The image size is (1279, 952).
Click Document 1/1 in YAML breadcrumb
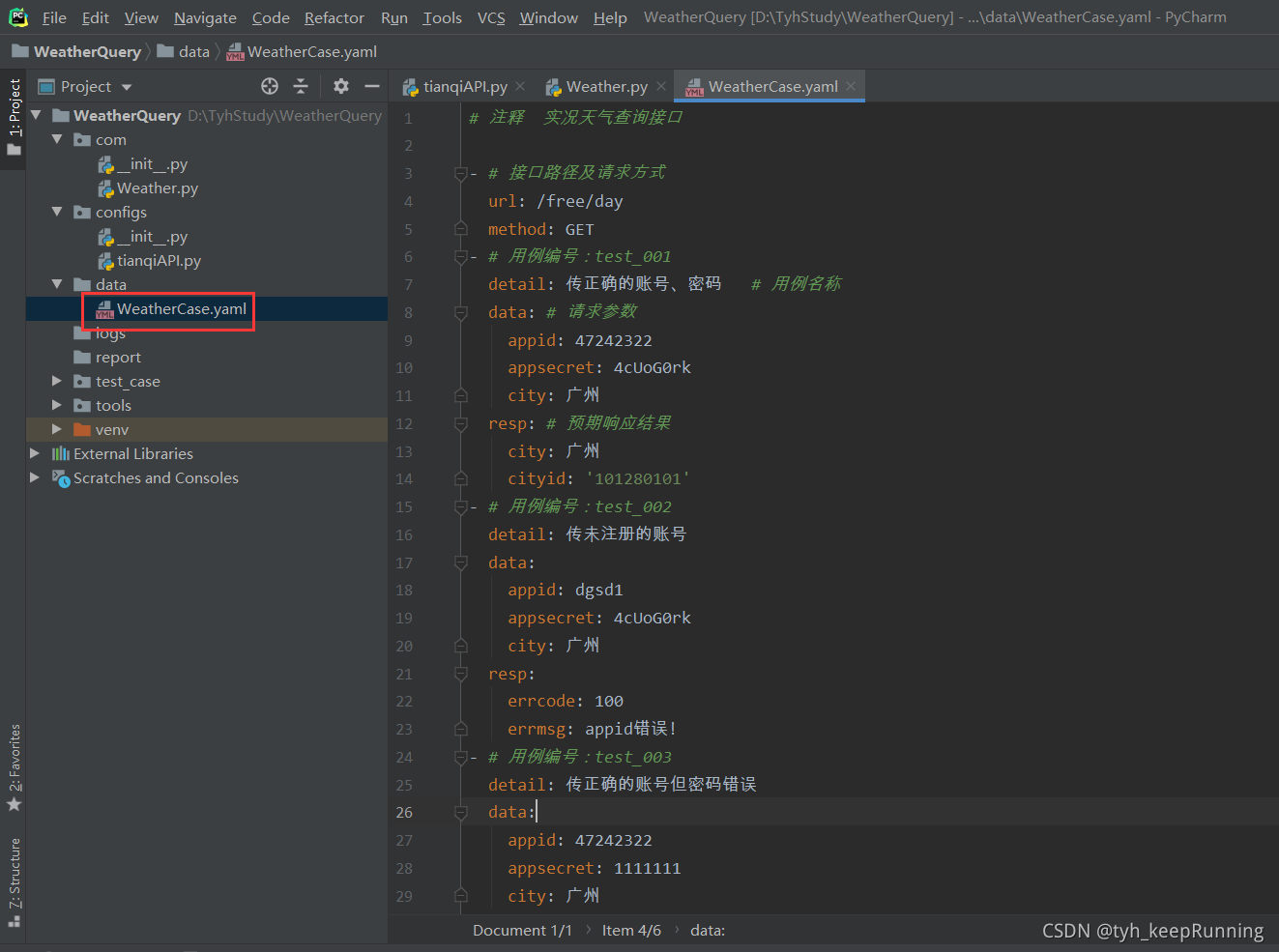[522, 930]
